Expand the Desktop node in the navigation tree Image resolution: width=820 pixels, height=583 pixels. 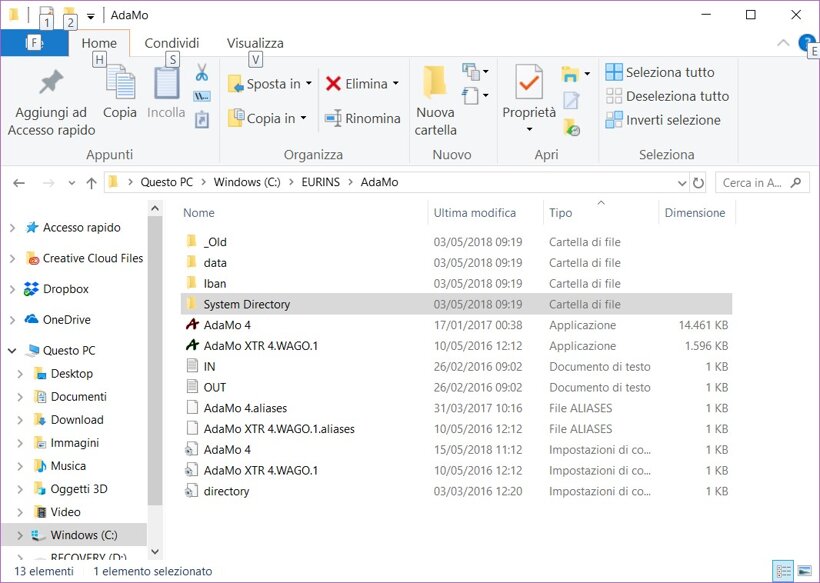pos(20,374)
